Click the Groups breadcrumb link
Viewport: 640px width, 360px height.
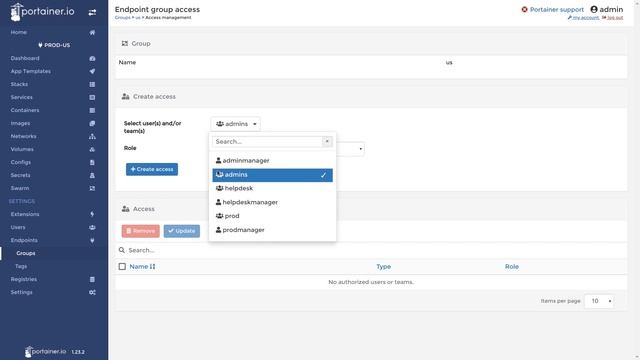click(122, 18)
